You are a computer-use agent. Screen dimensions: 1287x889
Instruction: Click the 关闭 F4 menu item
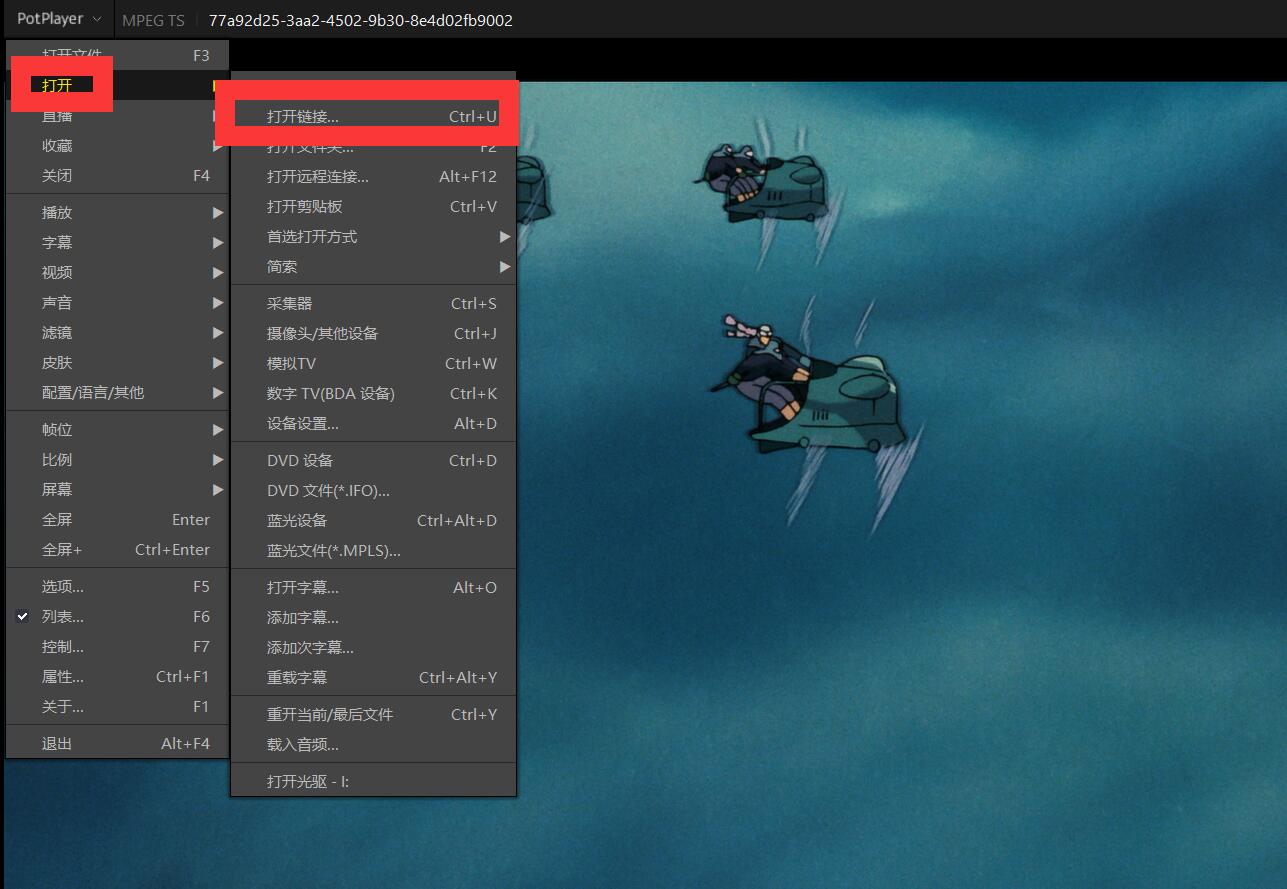[x=118, y=176]
